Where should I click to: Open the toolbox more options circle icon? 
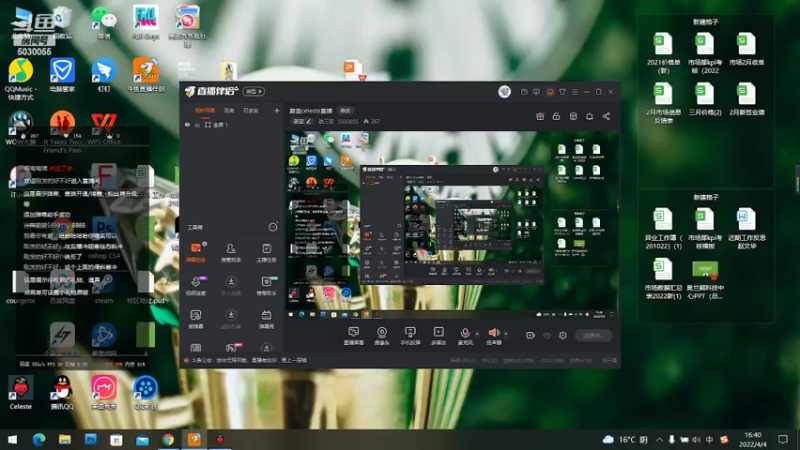pyautogui.click(x=273, y=227)
